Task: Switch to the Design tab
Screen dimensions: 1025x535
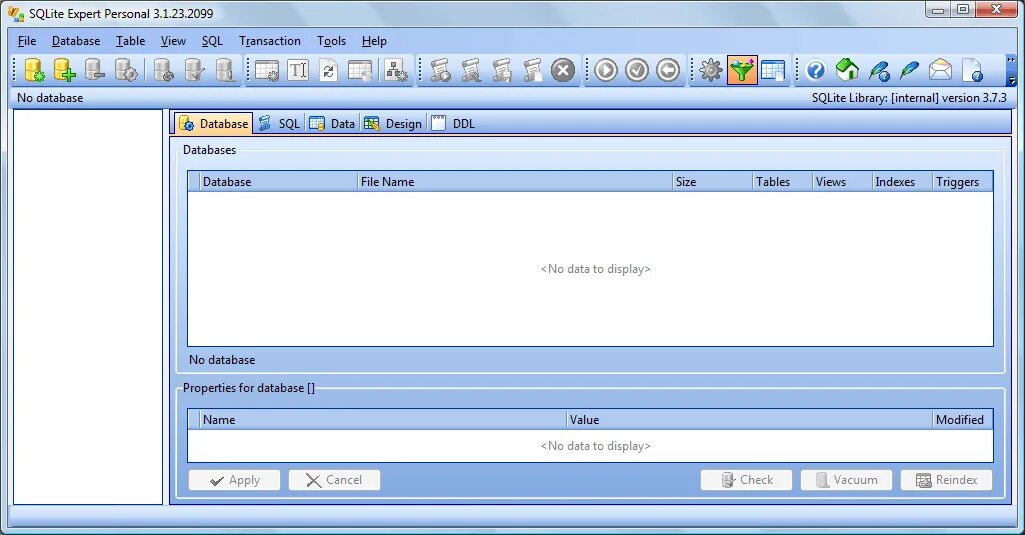Action: pyautogui.click(x=393, y=124)
